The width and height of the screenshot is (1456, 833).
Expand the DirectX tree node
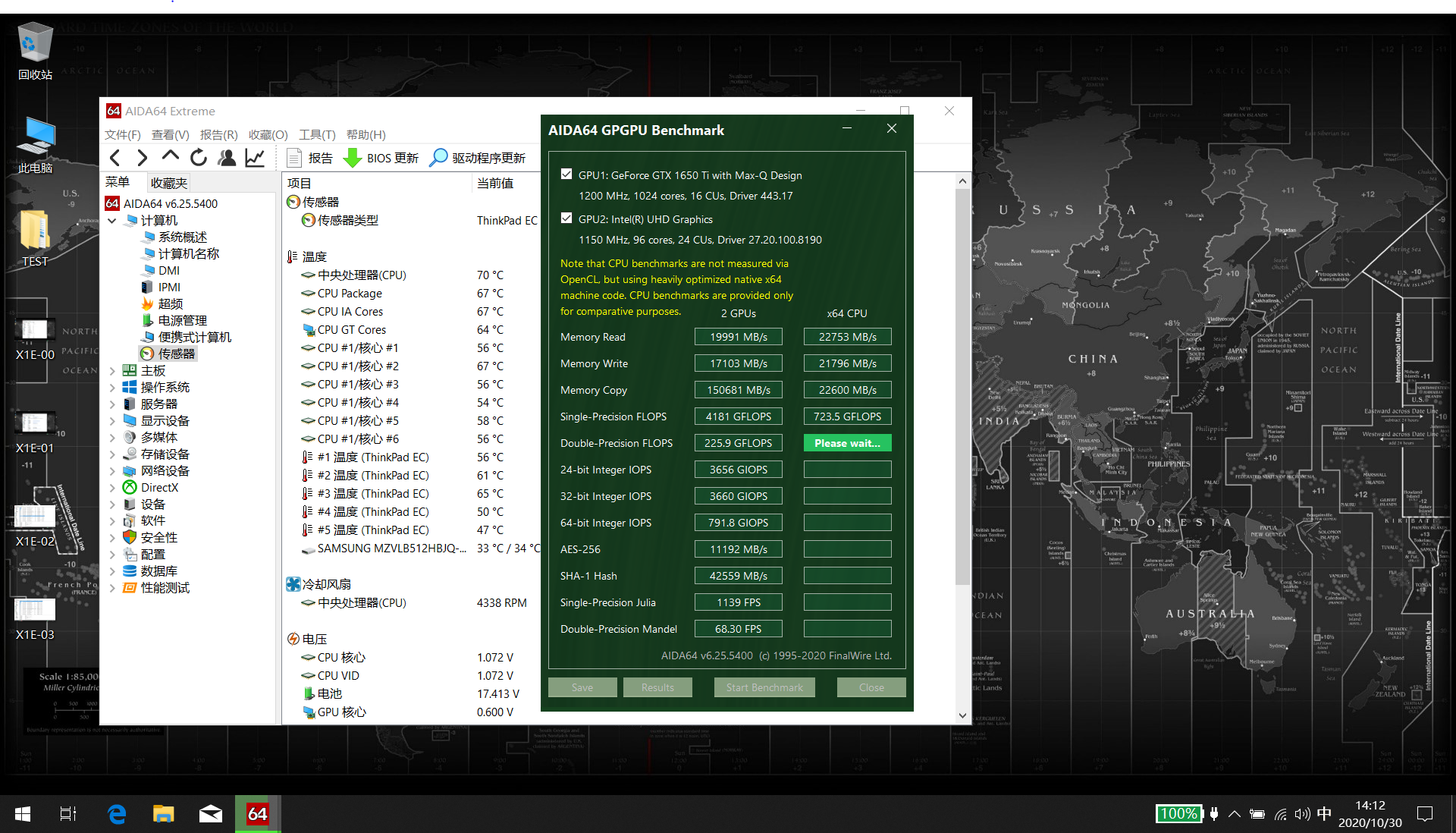coord(112,488)
